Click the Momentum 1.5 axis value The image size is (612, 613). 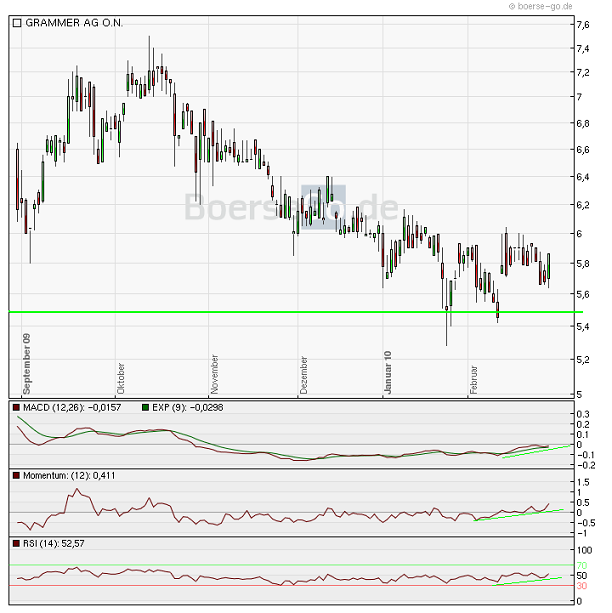pos(583,482)
